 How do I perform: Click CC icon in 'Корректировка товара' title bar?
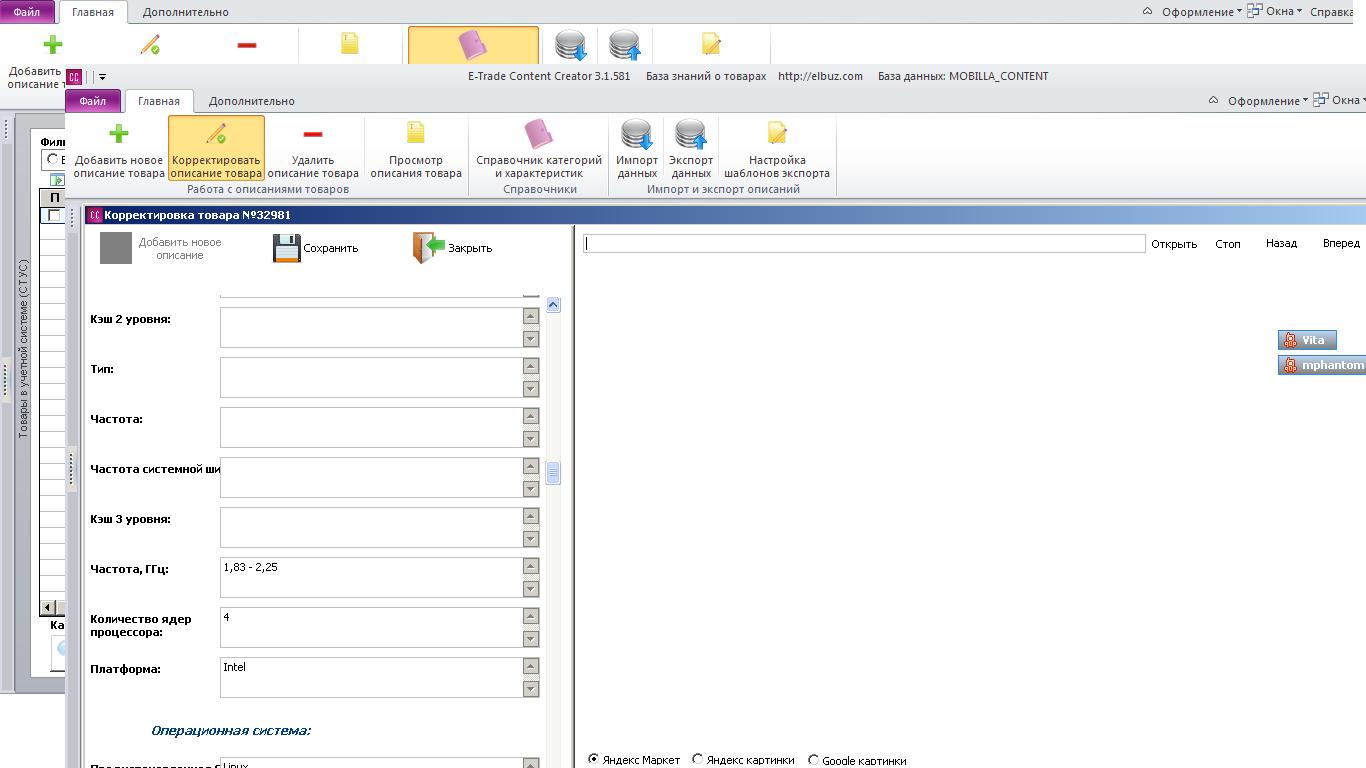pyautogui.click(x=95, y=215)
